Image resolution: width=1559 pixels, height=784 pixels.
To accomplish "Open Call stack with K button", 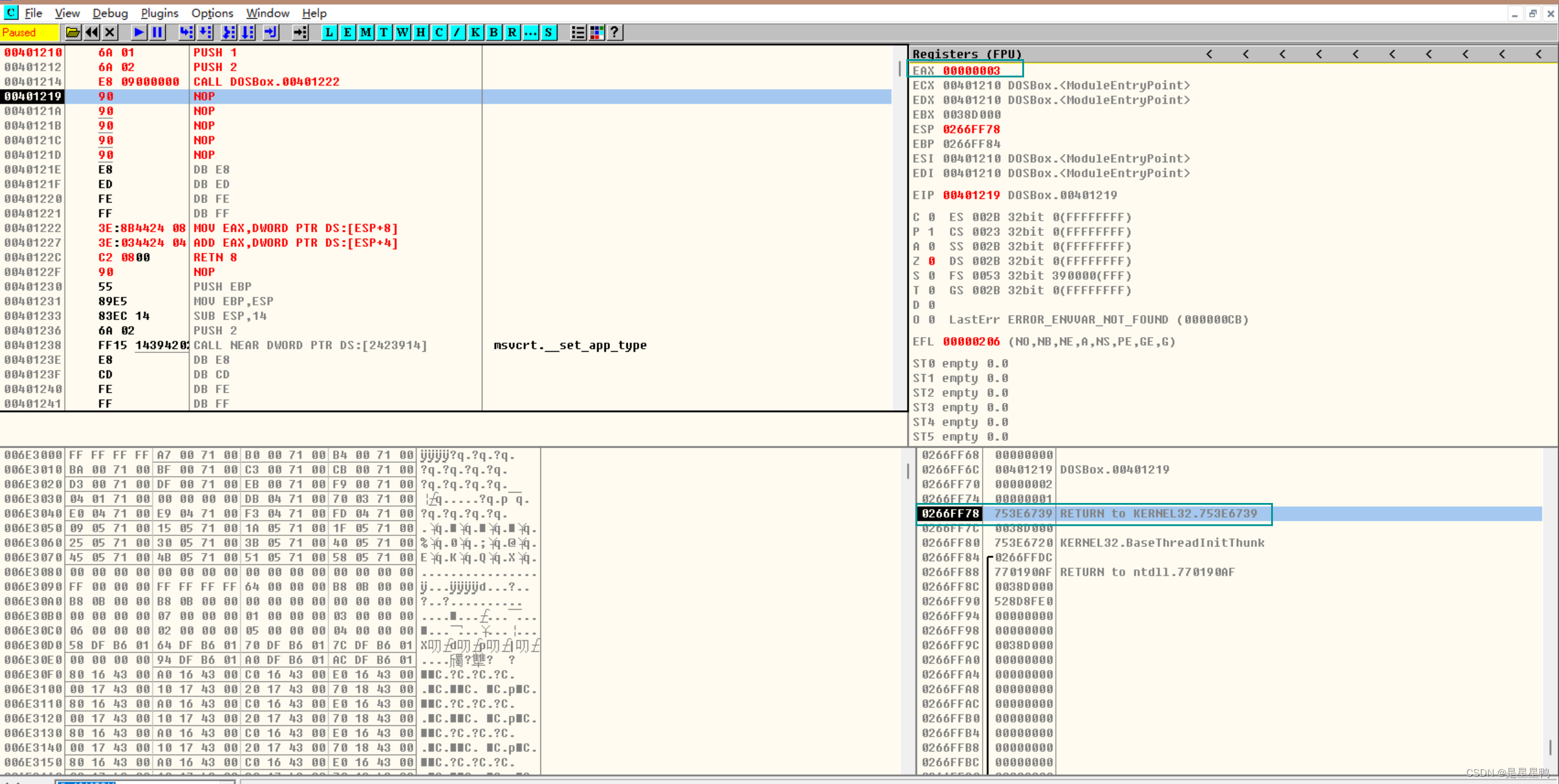I will [475, 32].
